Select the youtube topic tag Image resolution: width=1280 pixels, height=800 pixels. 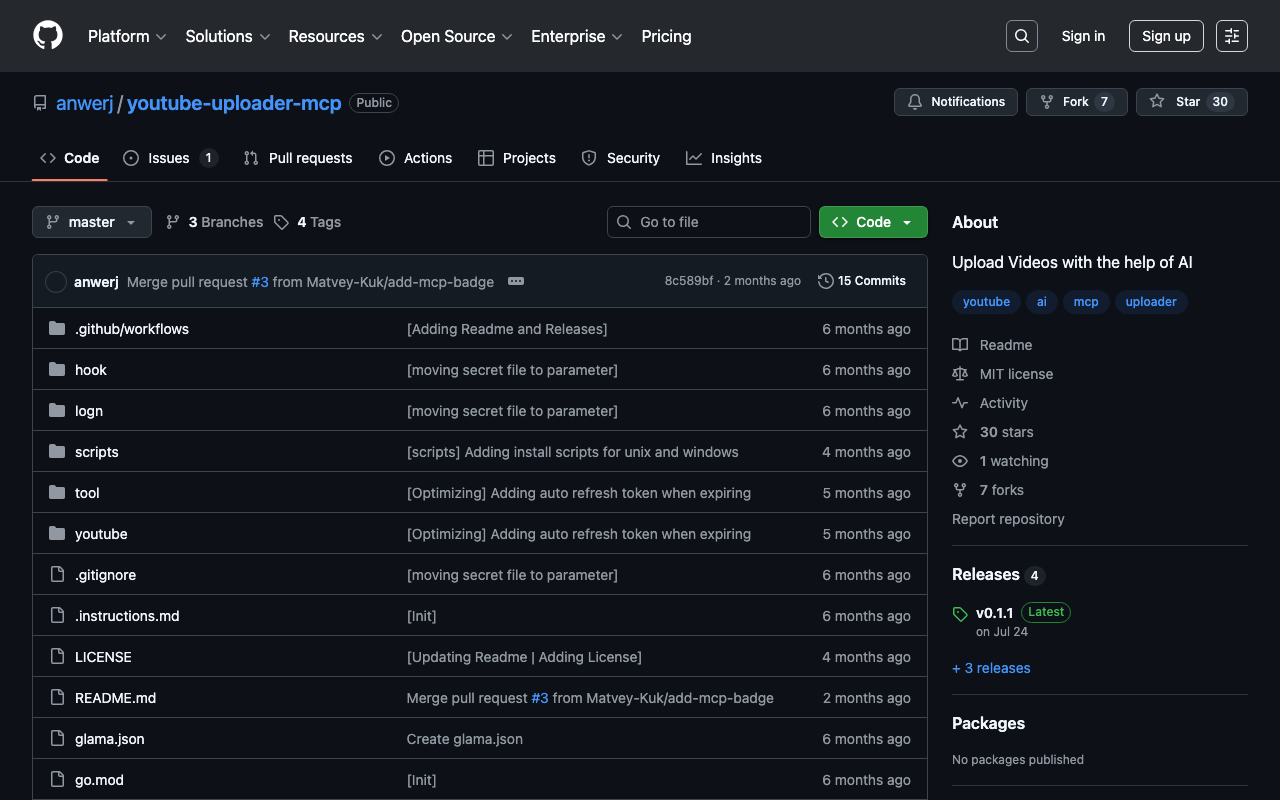coord(986,302)
